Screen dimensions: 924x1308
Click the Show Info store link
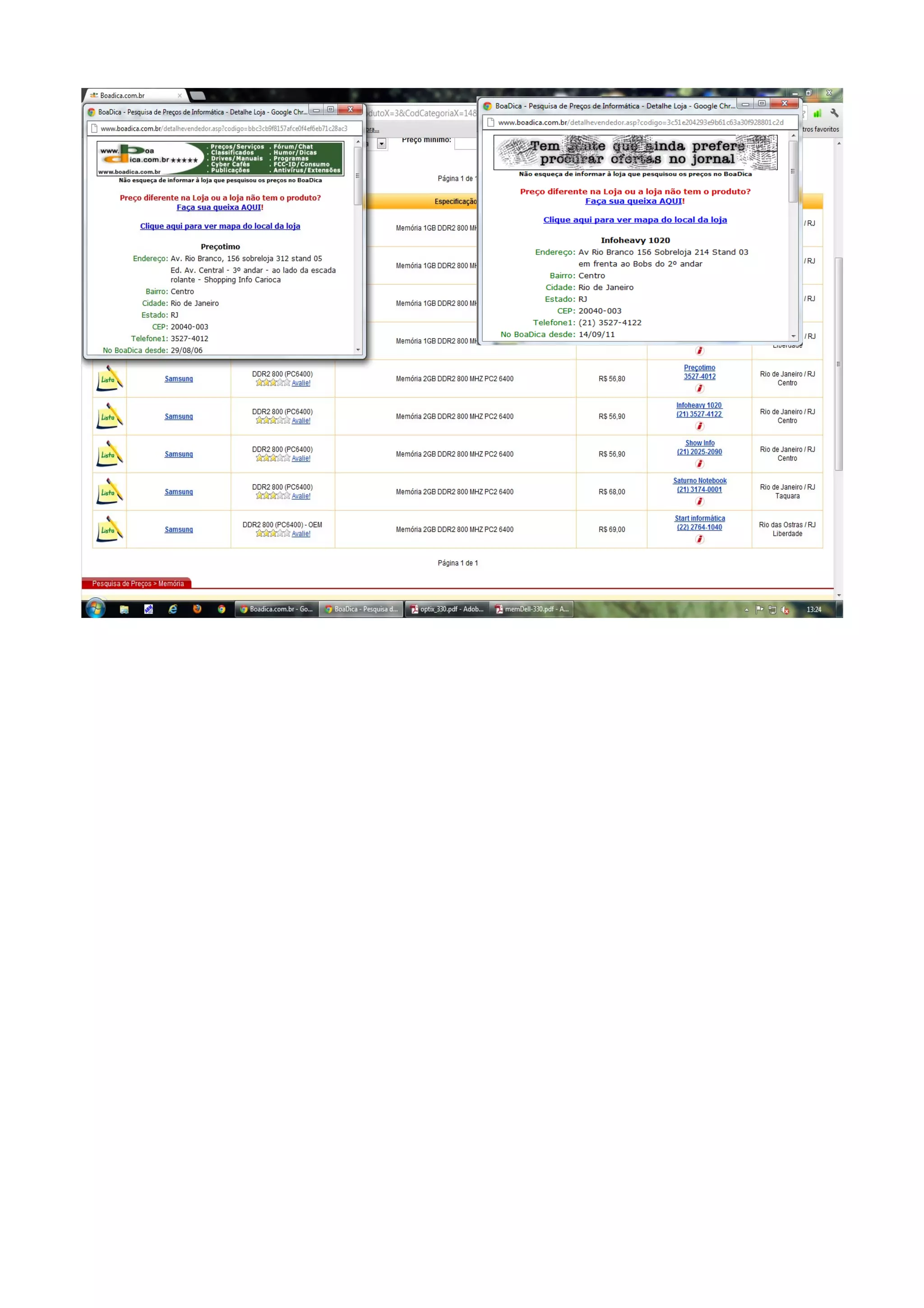699,443
